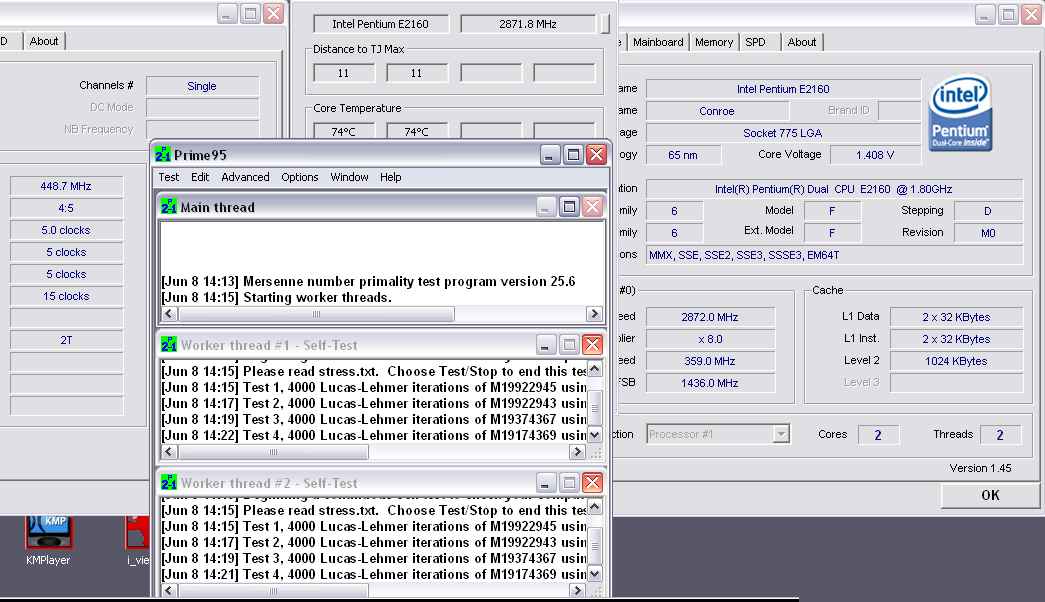Click the Single channels value field
The height and width of the screenshot is (602, 1045).
(202, 86)
